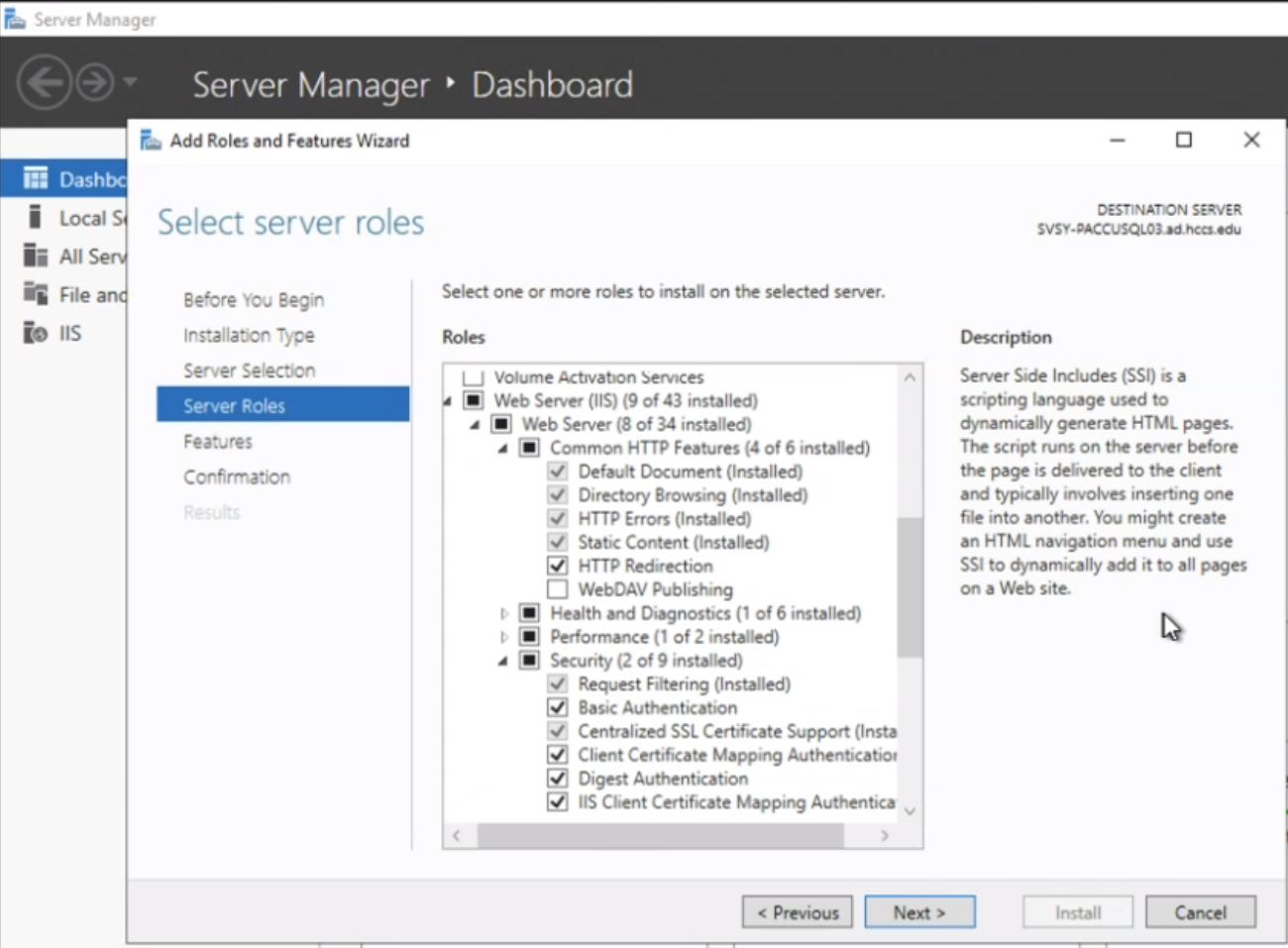The image size is (1288, 948).
Task: Toggle the Performance checkbox
Action: click(x=530, y=637)
